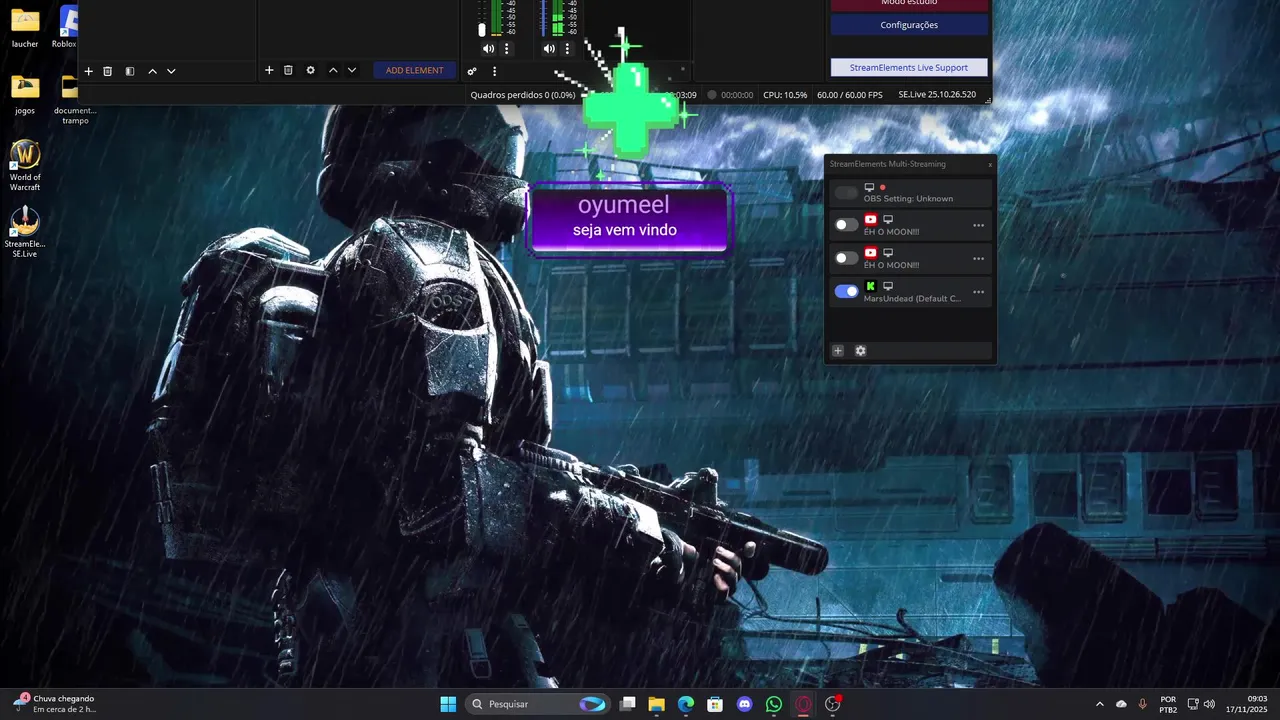Open StreamElements Live Support

pos(909,67)
